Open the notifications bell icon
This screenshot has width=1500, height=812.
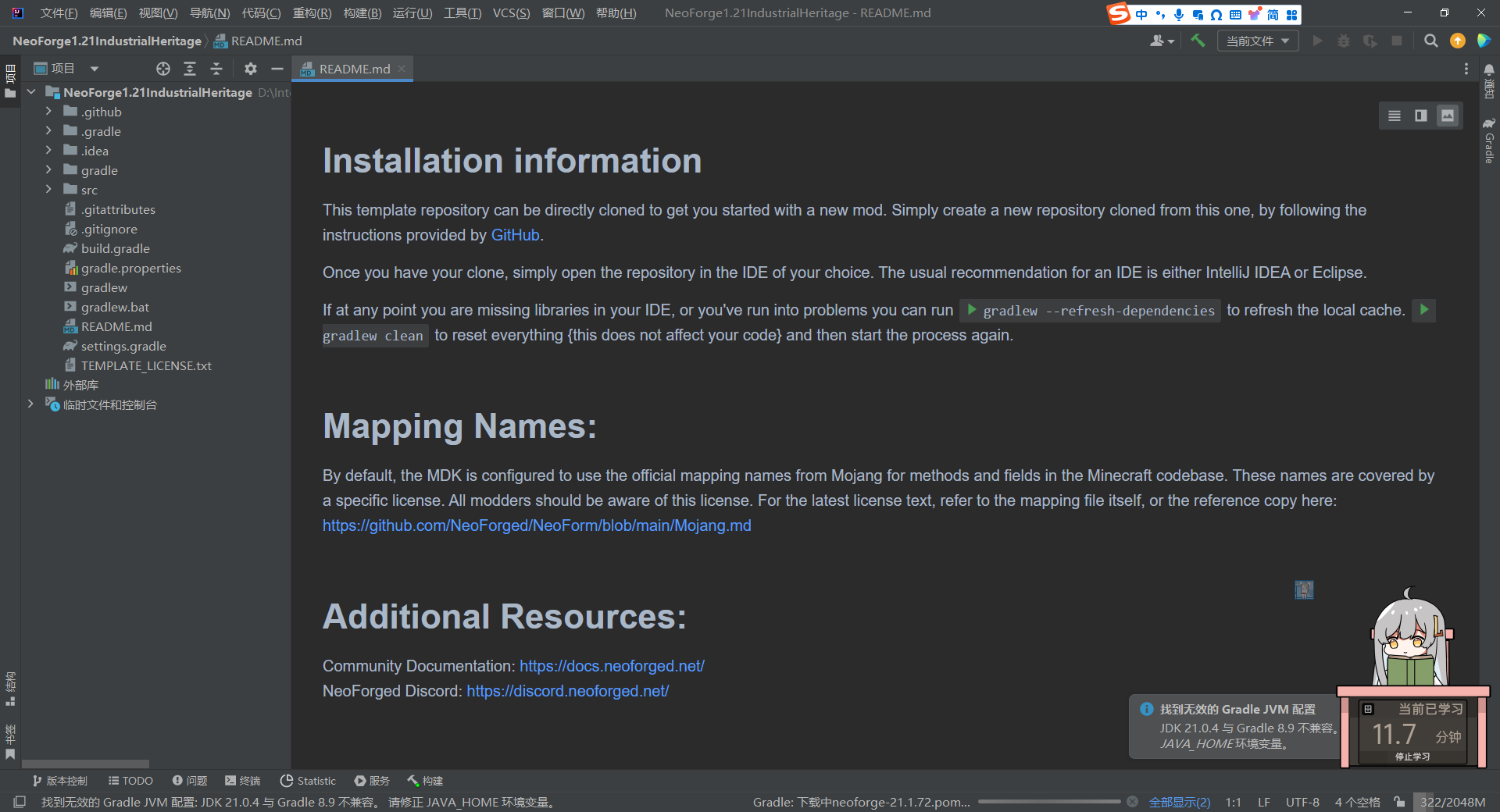(x=1489, y=69)
